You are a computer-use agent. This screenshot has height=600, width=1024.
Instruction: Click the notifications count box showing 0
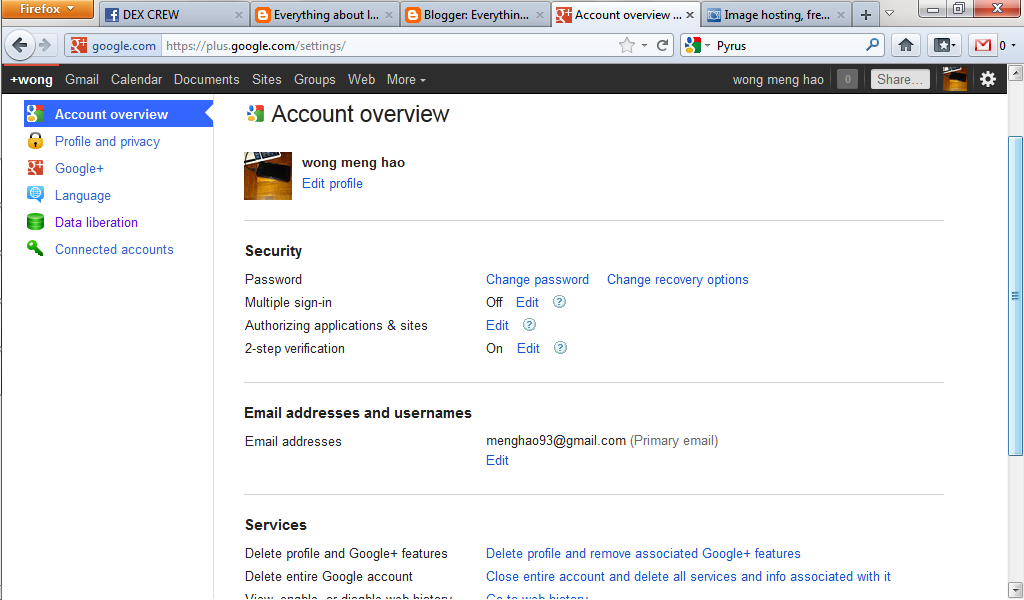[x=848, y=79]
